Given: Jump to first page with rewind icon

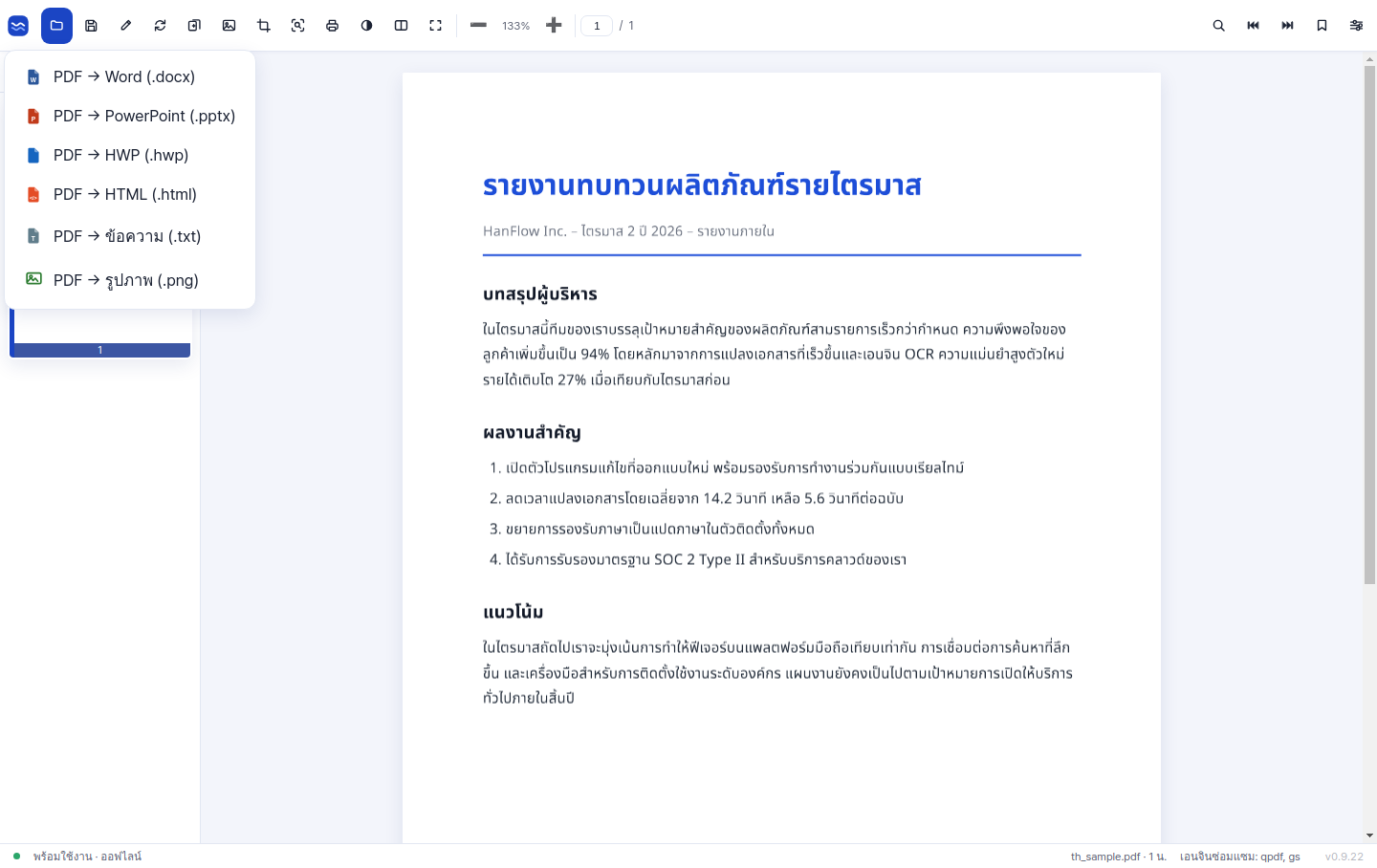Looking at the screenshot, I should [1253, 26].
